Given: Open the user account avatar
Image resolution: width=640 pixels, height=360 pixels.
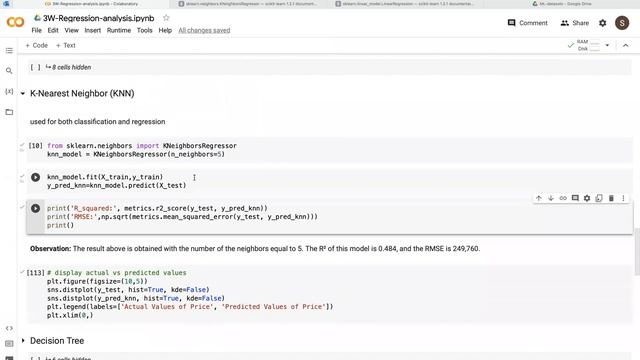Looking at the screenshot, I should pyautogui.click(x=622, y=23).
